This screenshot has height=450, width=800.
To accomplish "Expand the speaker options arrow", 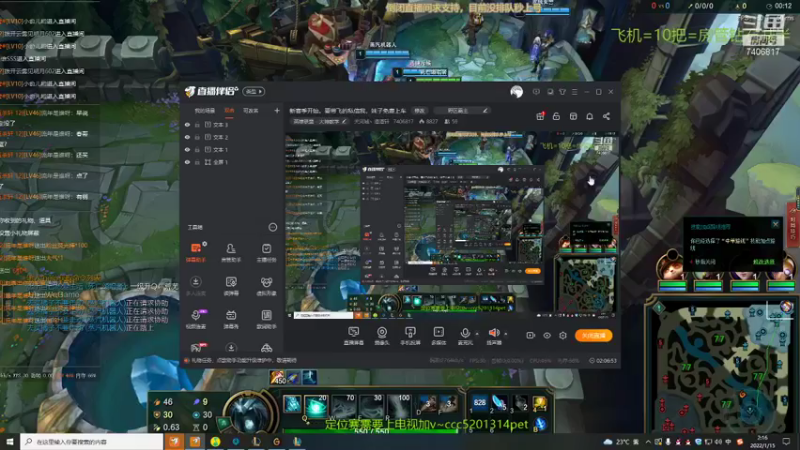I will click(506, 334).
